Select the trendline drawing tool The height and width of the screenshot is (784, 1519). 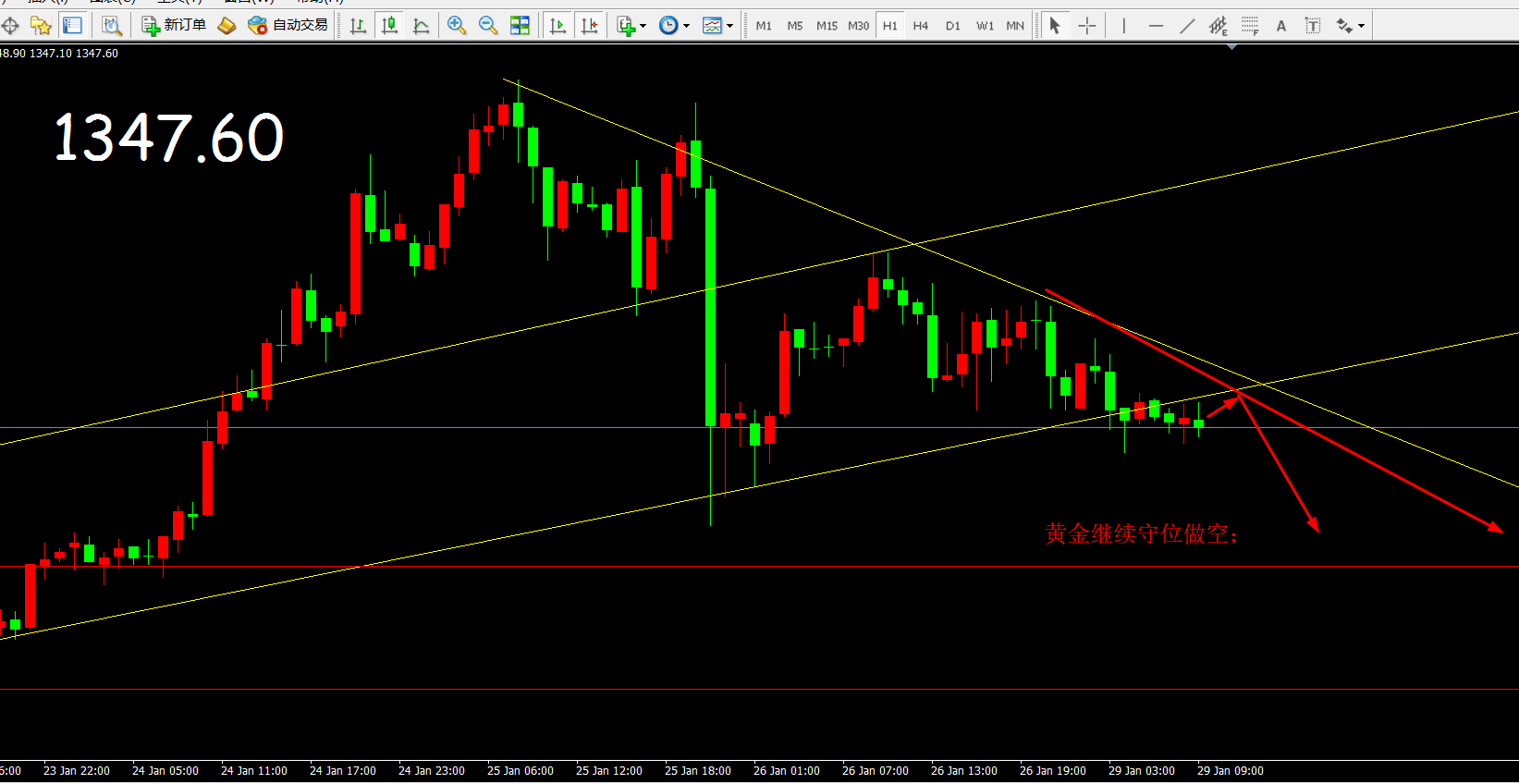1187,26
